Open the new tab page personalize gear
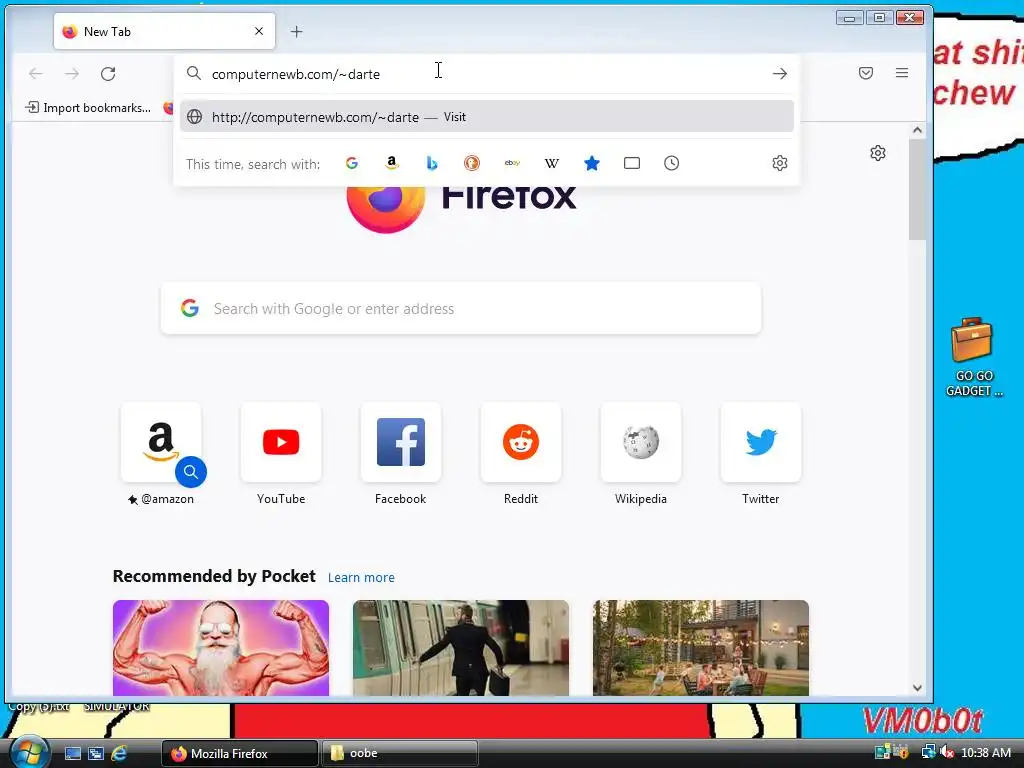 click(878, 153)
